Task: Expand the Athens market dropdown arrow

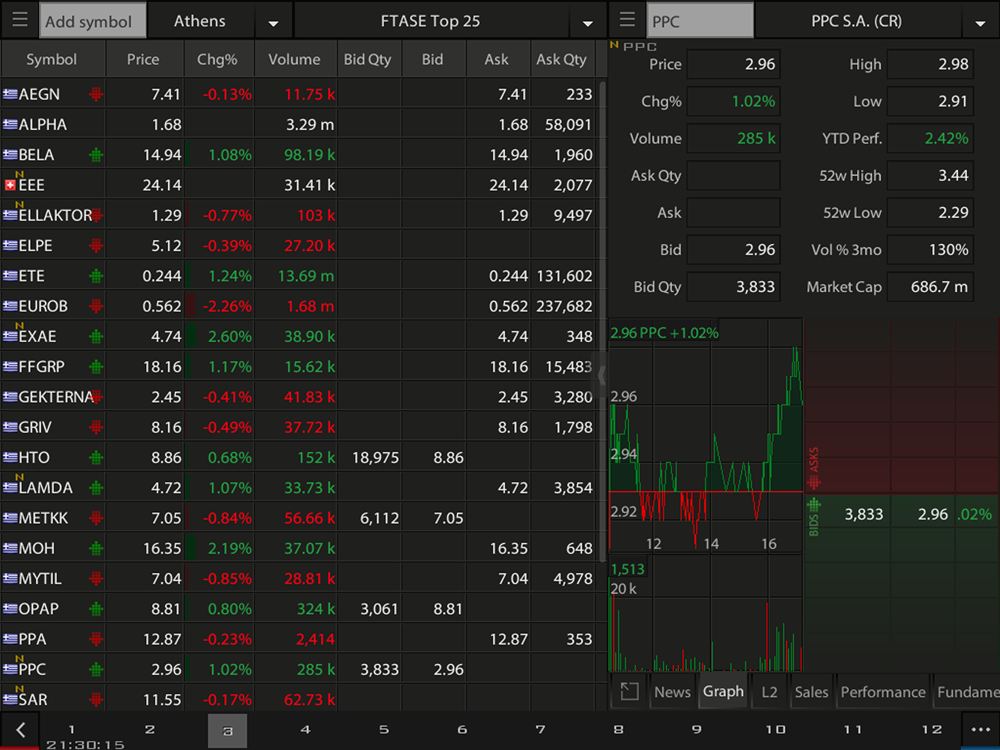Action: point(273,23)
